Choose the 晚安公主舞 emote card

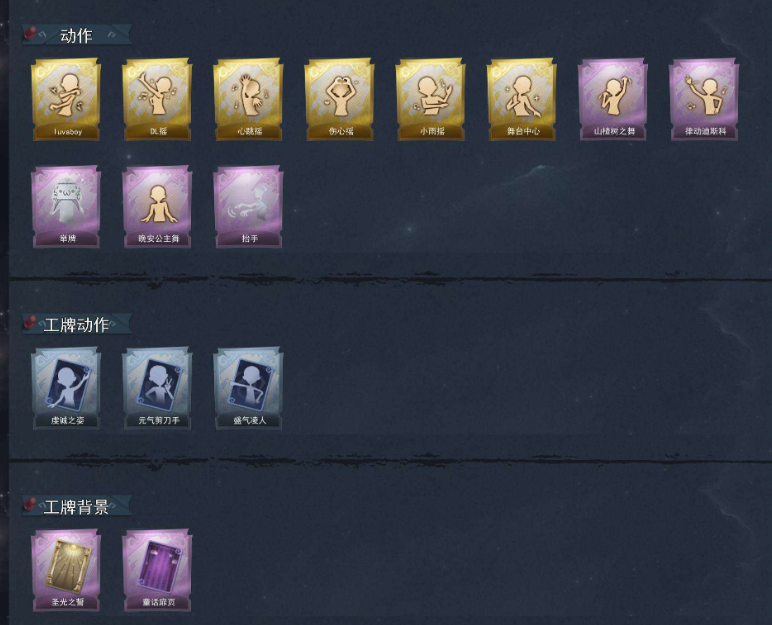point(157,207)
